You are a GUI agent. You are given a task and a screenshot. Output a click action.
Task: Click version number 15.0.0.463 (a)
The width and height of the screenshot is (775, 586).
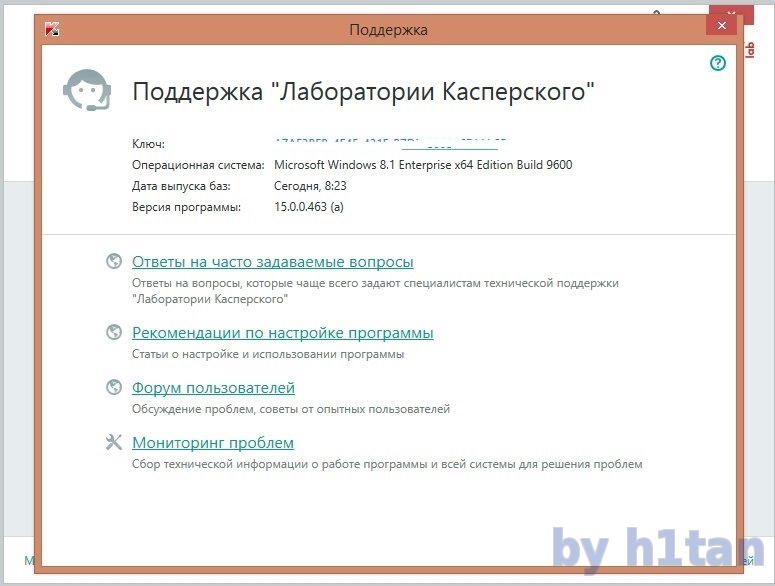click(x=309, y=207)
